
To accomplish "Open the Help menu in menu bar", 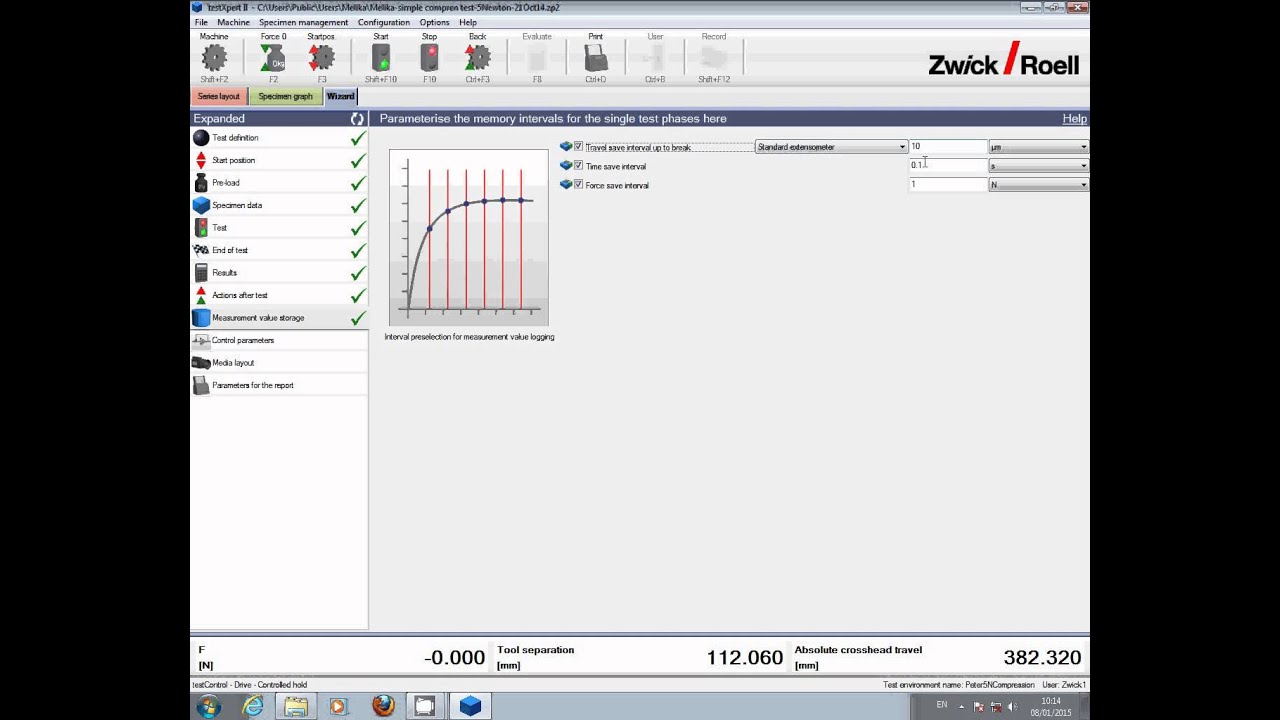I will [x=468, y=22].
